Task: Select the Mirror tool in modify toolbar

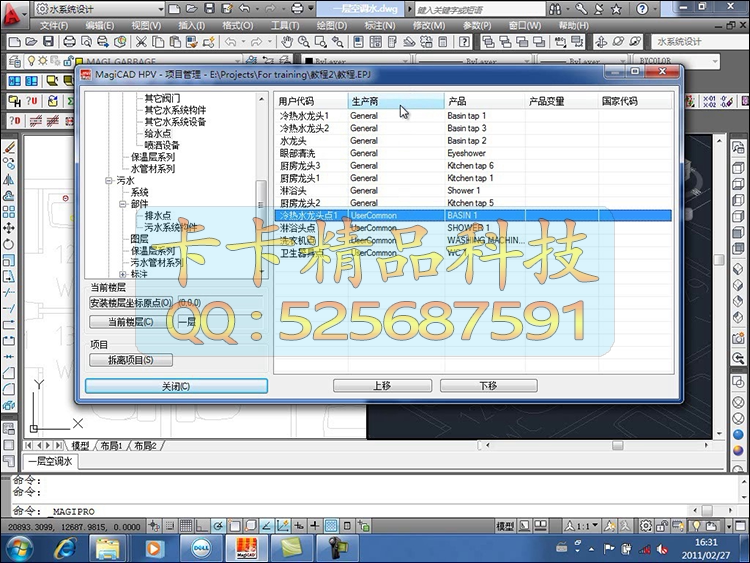Action: click(9, 179)
